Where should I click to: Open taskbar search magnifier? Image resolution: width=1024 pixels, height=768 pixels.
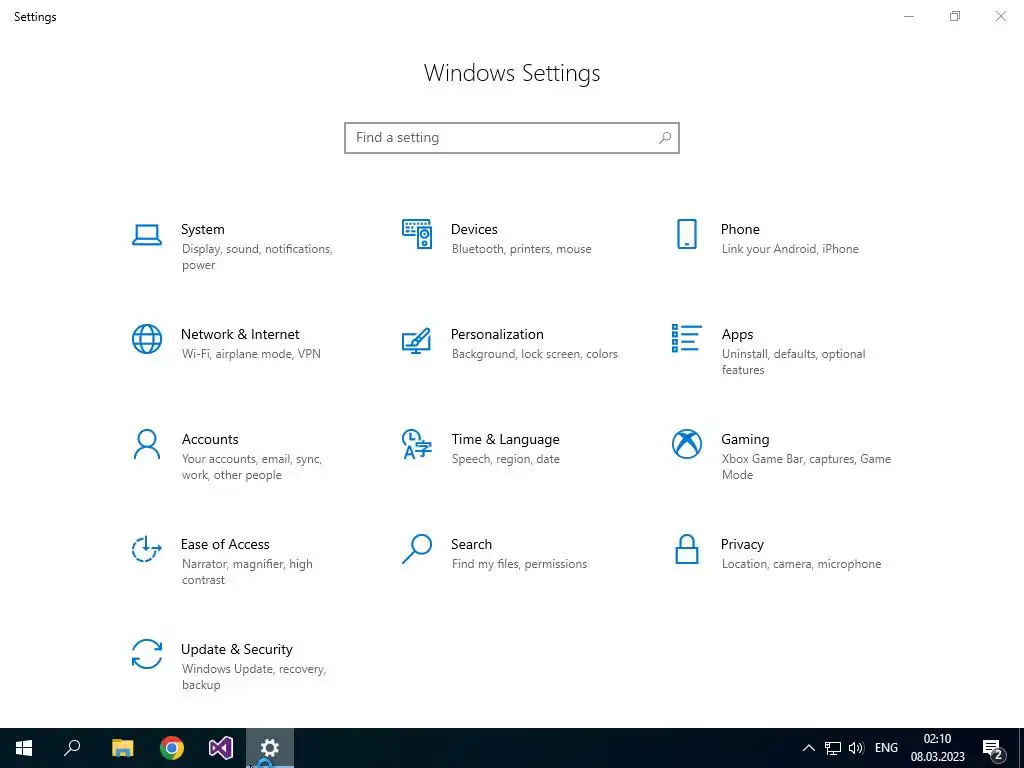(x=72, y=748)
